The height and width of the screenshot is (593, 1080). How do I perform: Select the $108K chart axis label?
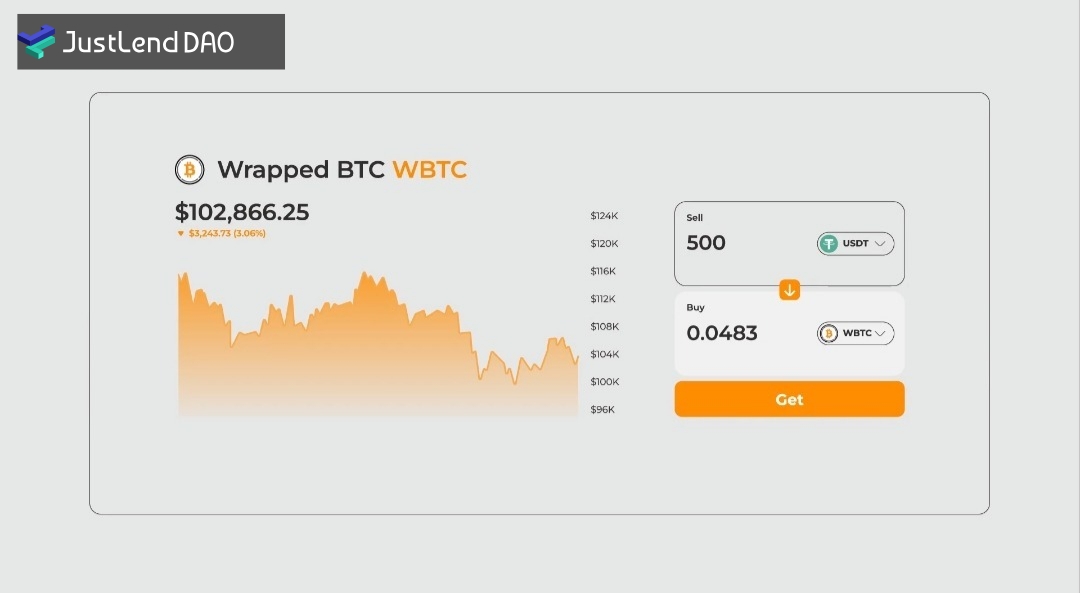pos(604,327)
